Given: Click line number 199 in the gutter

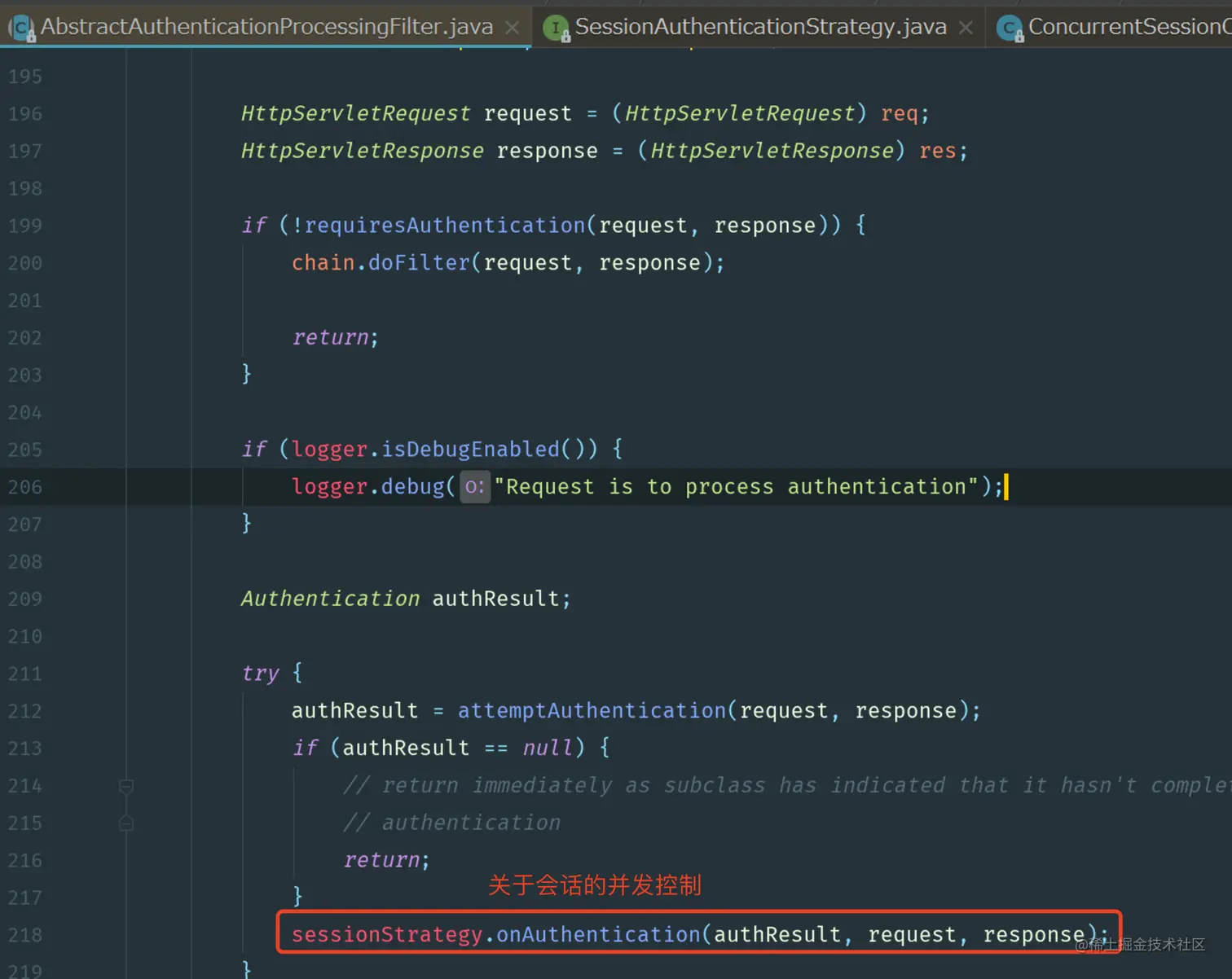Looking at the screenshot, I should 25,226.
